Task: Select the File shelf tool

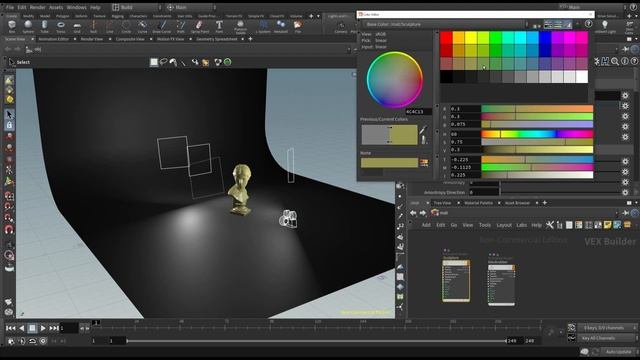Action: (x=298, y=27)
